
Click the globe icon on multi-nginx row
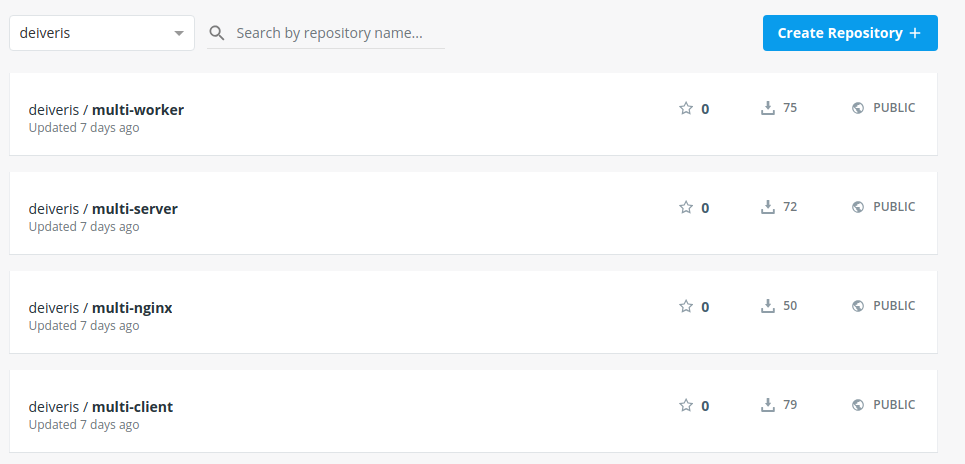tap(858, 306)
